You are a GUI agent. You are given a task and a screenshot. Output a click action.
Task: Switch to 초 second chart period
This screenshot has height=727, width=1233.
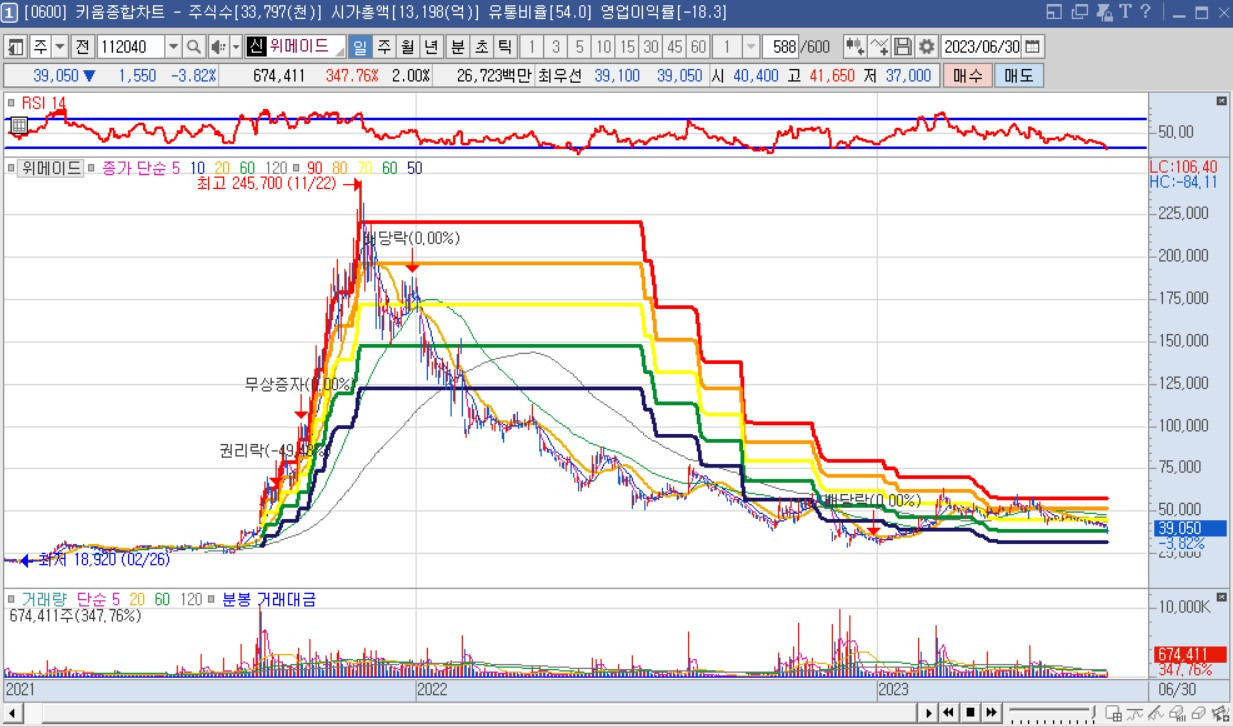[481, 47]
